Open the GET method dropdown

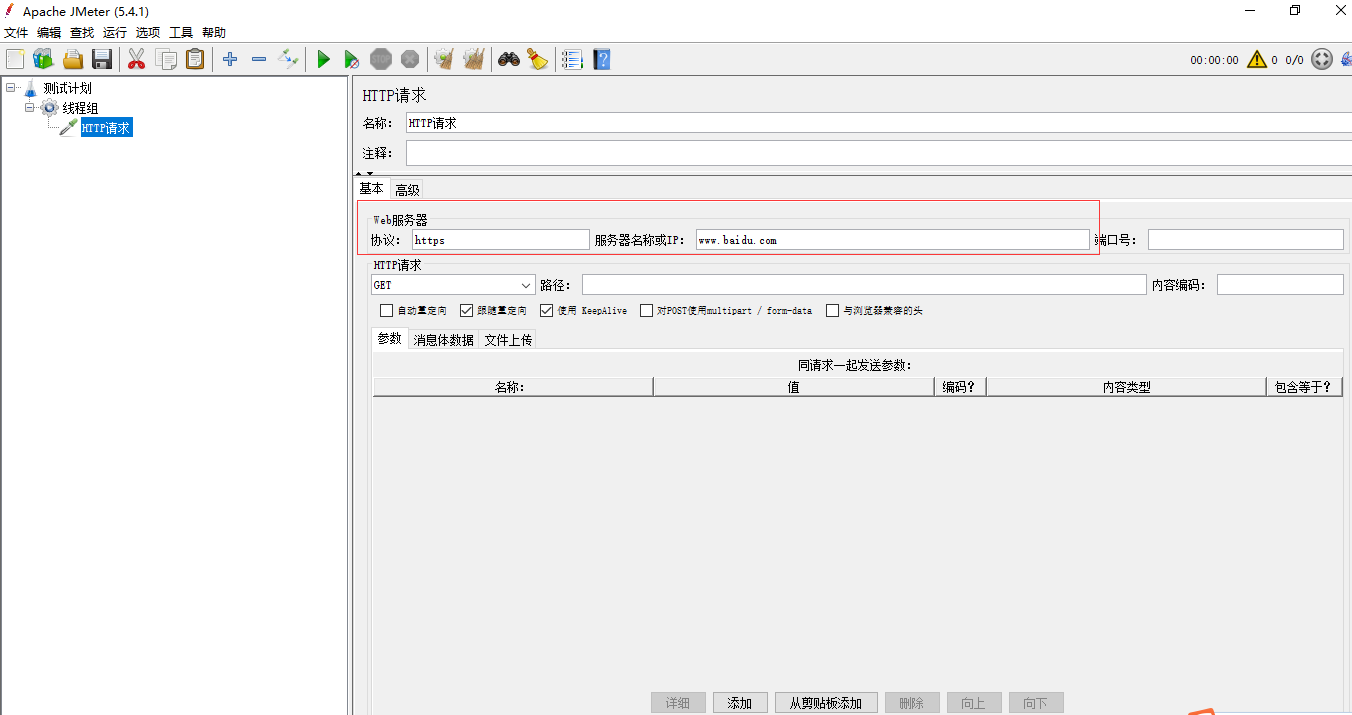(x=453, y=285)
